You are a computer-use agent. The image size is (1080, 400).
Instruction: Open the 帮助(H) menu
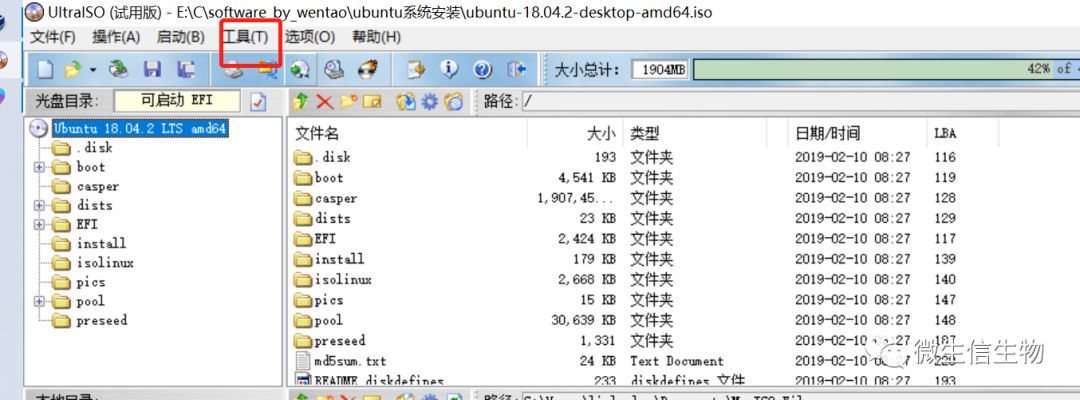pos(377,37)
